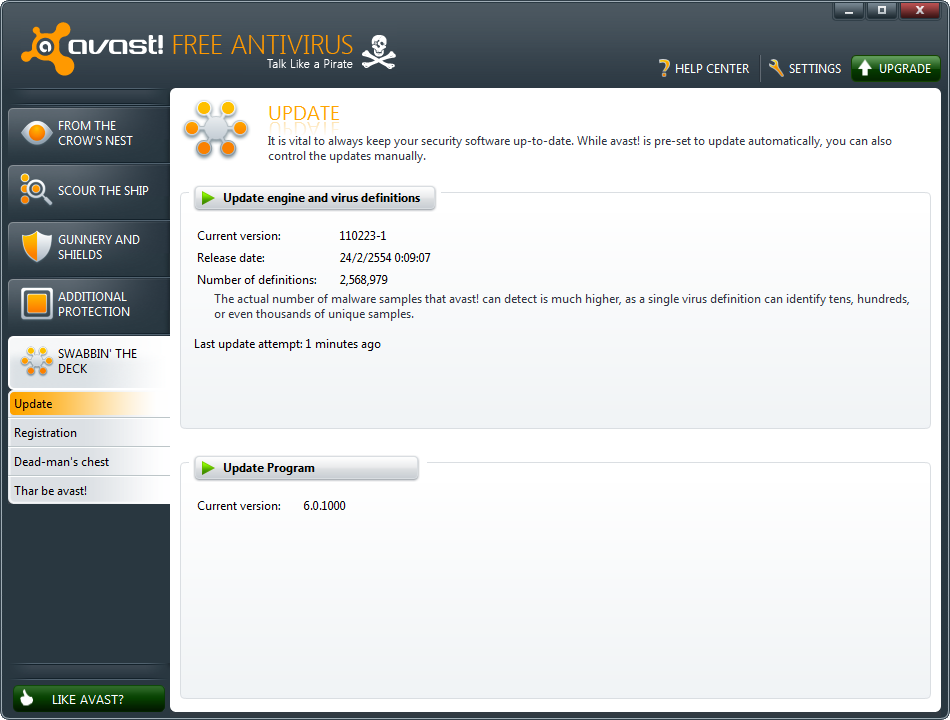950x720 pixels.
Task: Click Update engine and virus definitions button
Action: 314,198
